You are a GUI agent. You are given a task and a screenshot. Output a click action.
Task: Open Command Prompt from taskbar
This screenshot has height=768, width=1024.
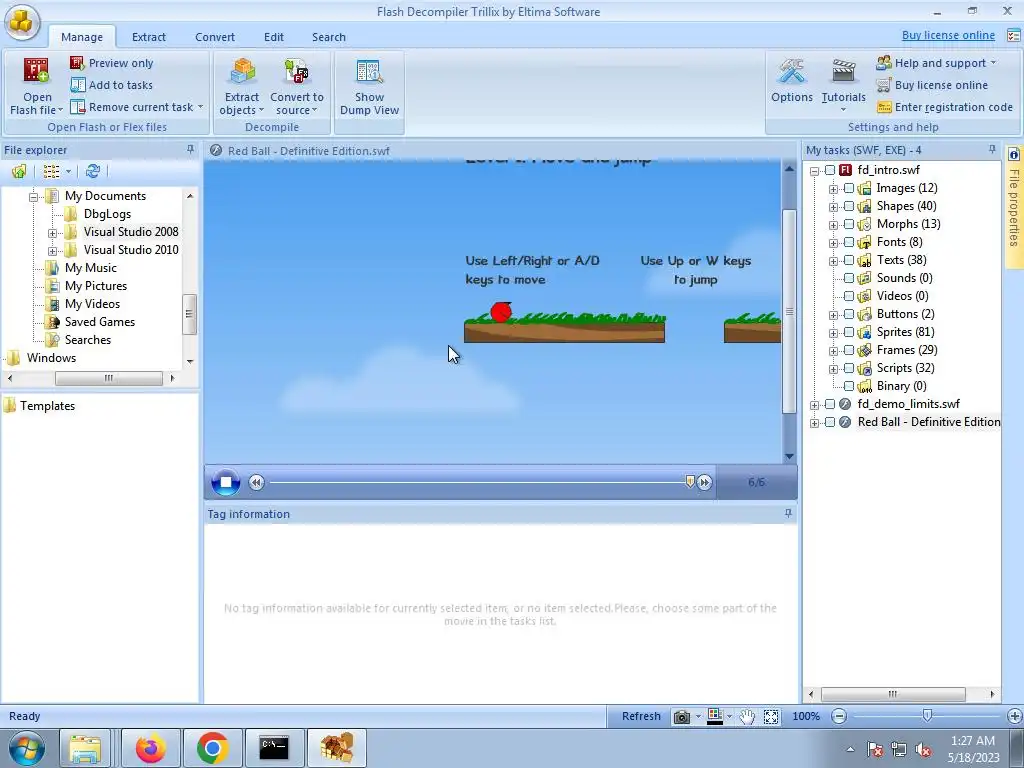pyautogui.click(x=274, y=748)
